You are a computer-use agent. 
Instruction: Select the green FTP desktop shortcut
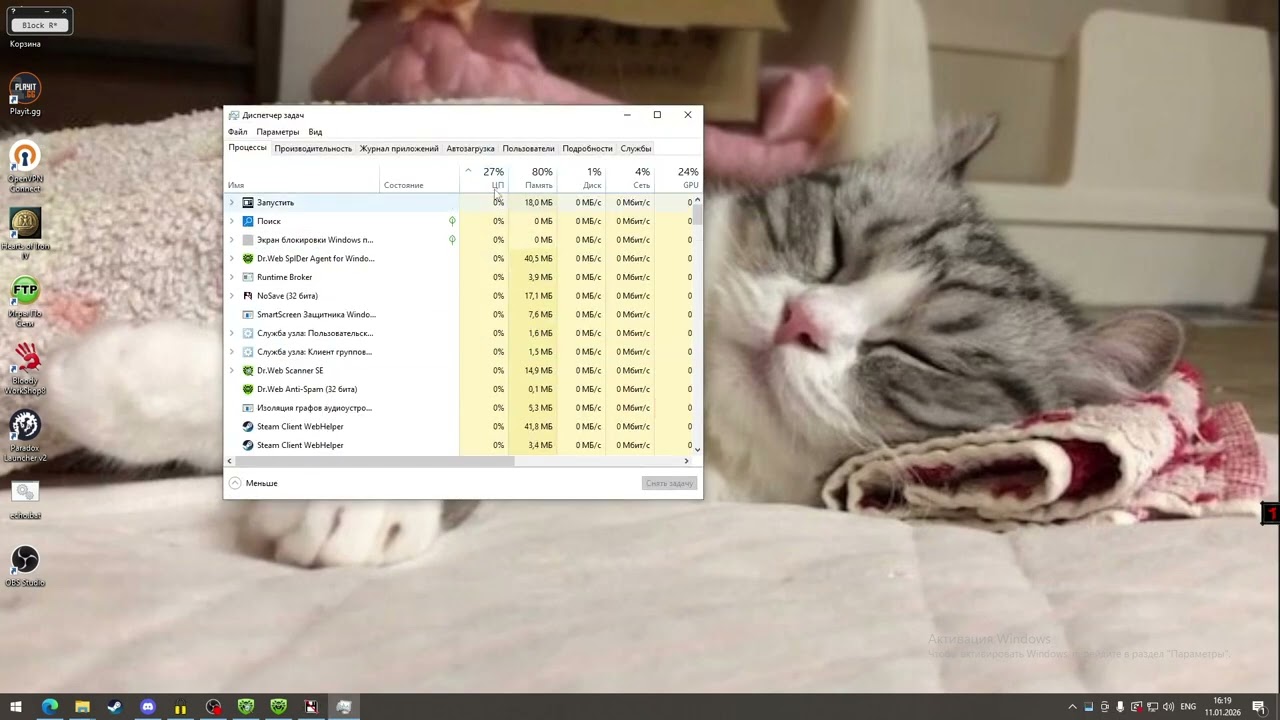pyautogui.click(x=25, y=302)
